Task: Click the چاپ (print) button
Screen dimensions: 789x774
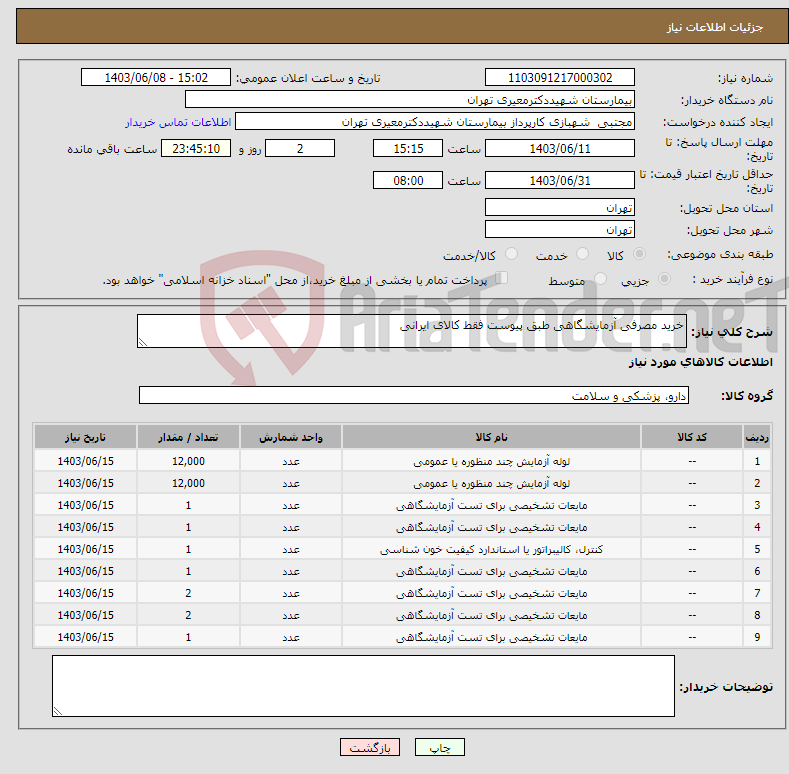Action: [x=439, y=747]
